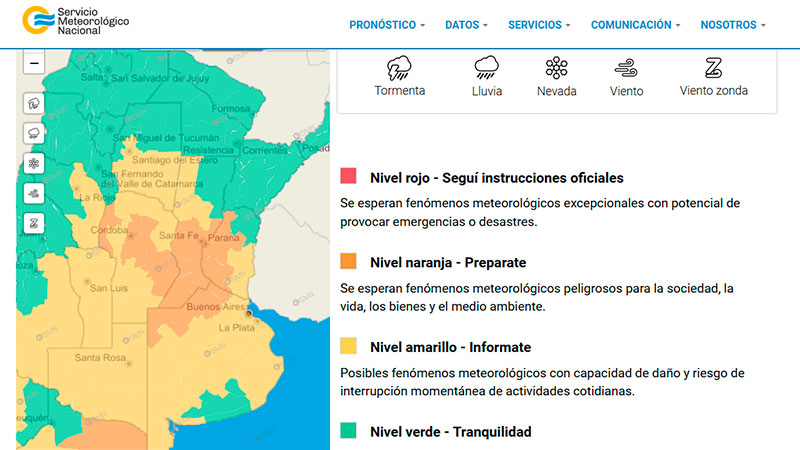Expand the Servicios menu
Viewport: 800px width, 450px height.
click(539, 25)
